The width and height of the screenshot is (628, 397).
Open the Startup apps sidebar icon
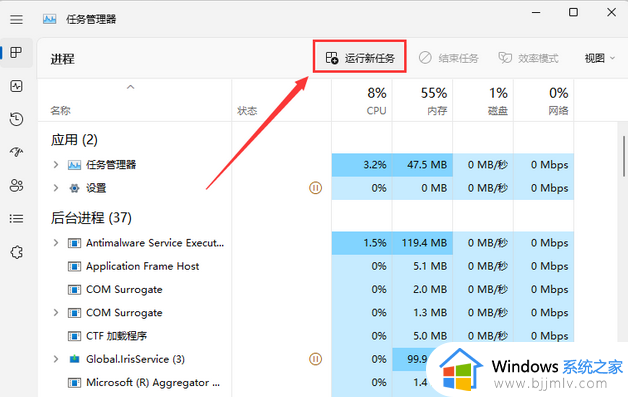[16, 152]
